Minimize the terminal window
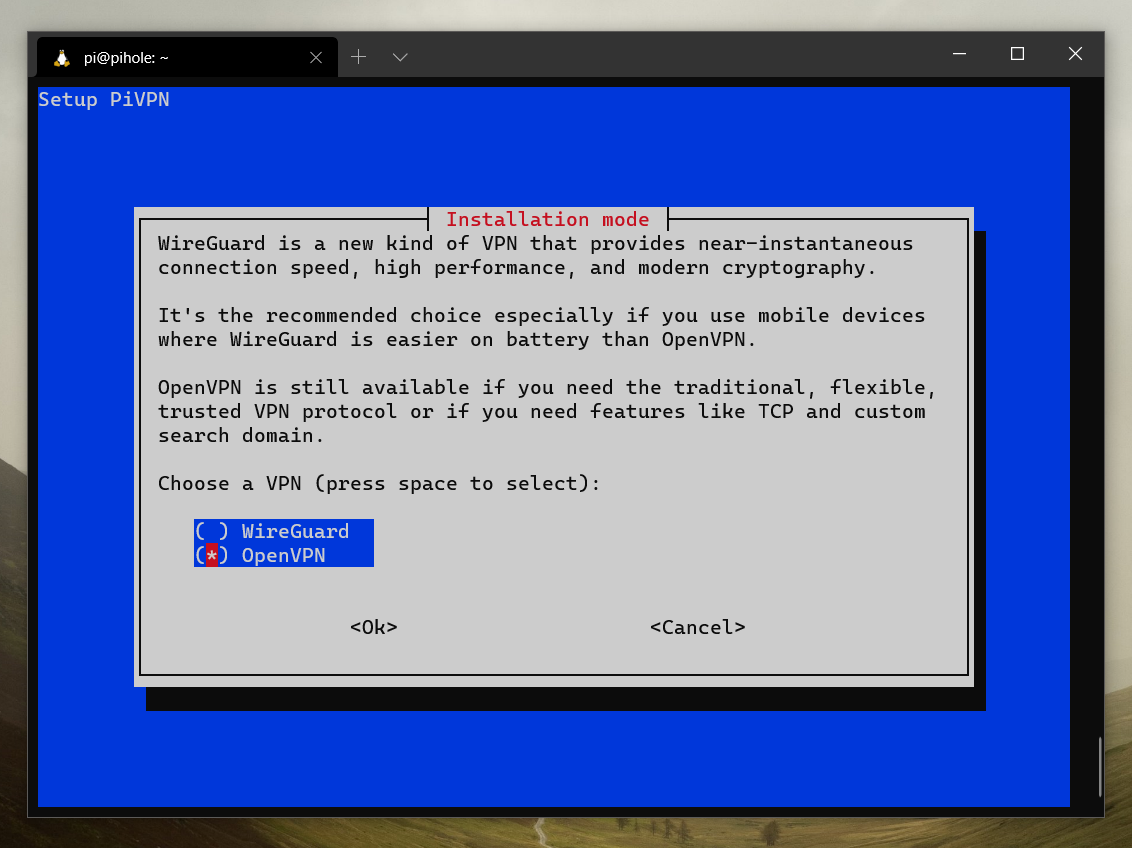The height and width of the screenshot is (848, 1132). click(959, 54)
